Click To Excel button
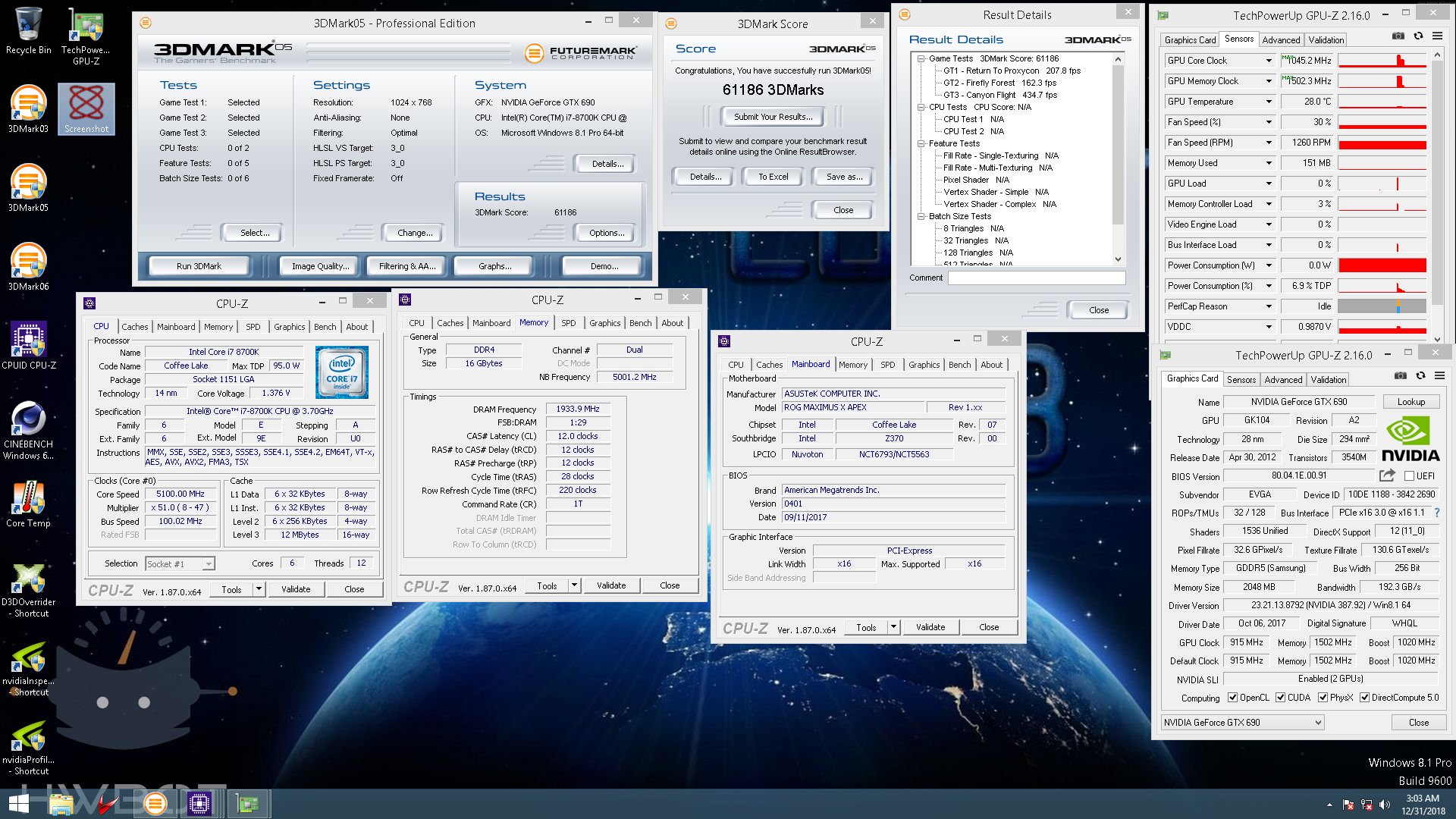This screenshot has height=819, width=1456. point(773,177)
